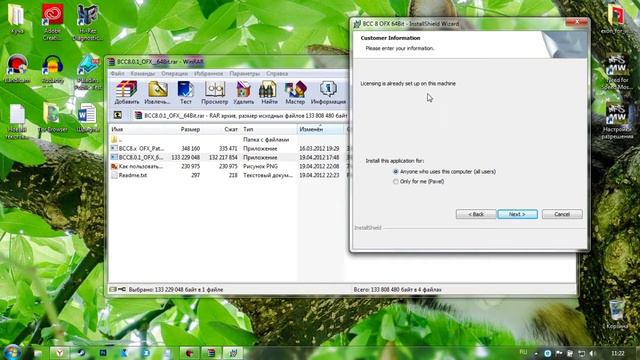Switch to InstallShield wizard taskbar button
Viewport: 640px width, 360px height.
233,353
